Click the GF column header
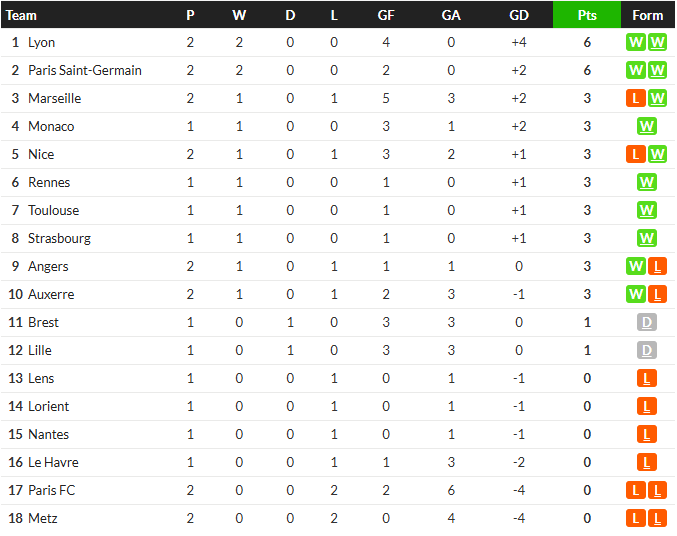 tap(386, 15)
